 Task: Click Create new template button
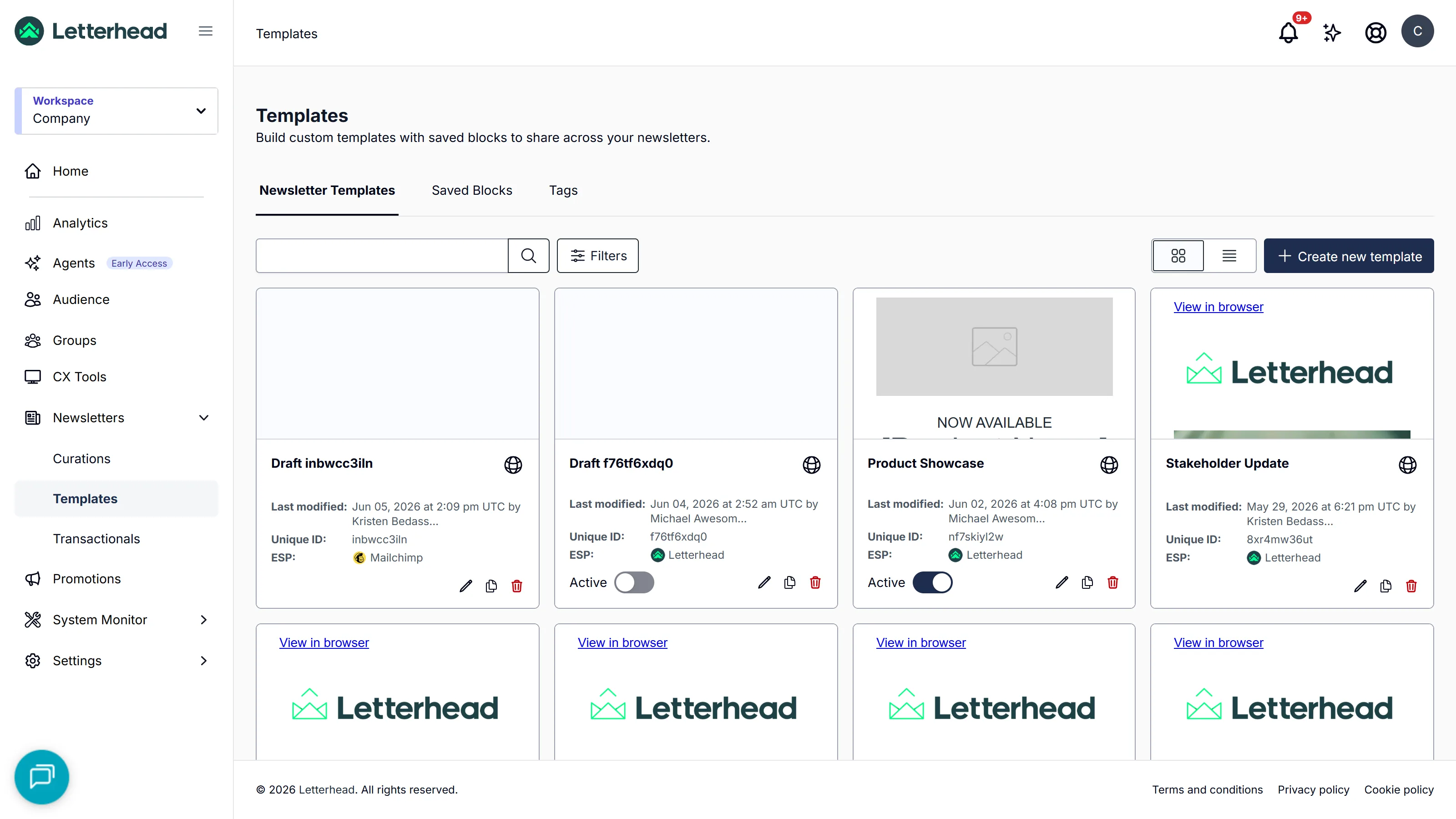pyautogui.click(x=1349, y=255)
